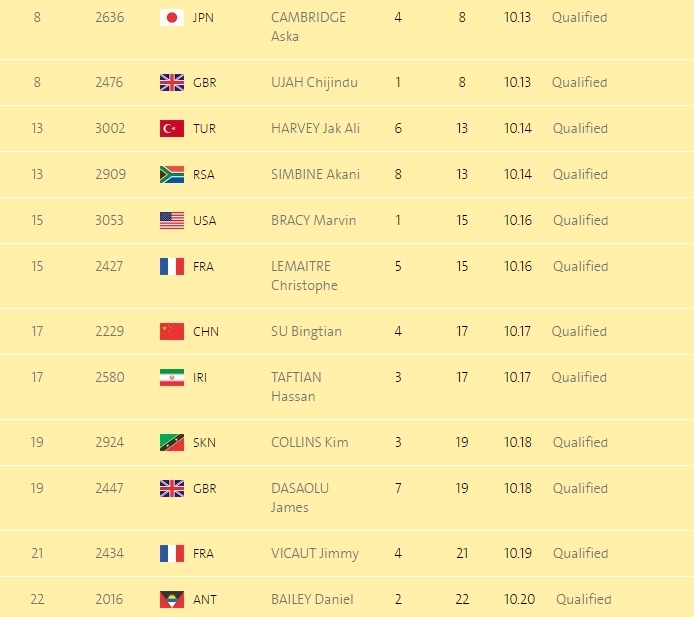Click the Antigua flag icon beside ANT
Screen dimensions: 694x617
[x=172, y=599]
